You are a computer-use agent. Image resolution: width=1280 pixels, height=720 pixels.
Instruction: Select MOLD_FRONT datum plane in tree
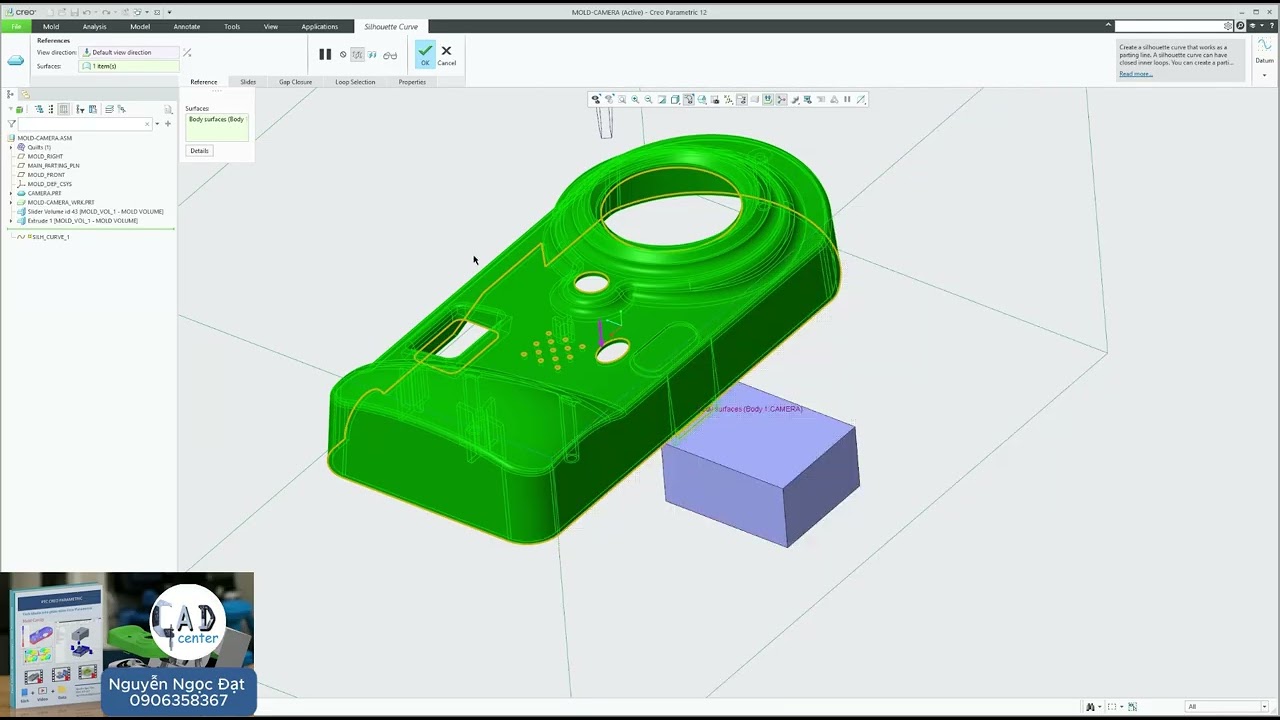46,175
